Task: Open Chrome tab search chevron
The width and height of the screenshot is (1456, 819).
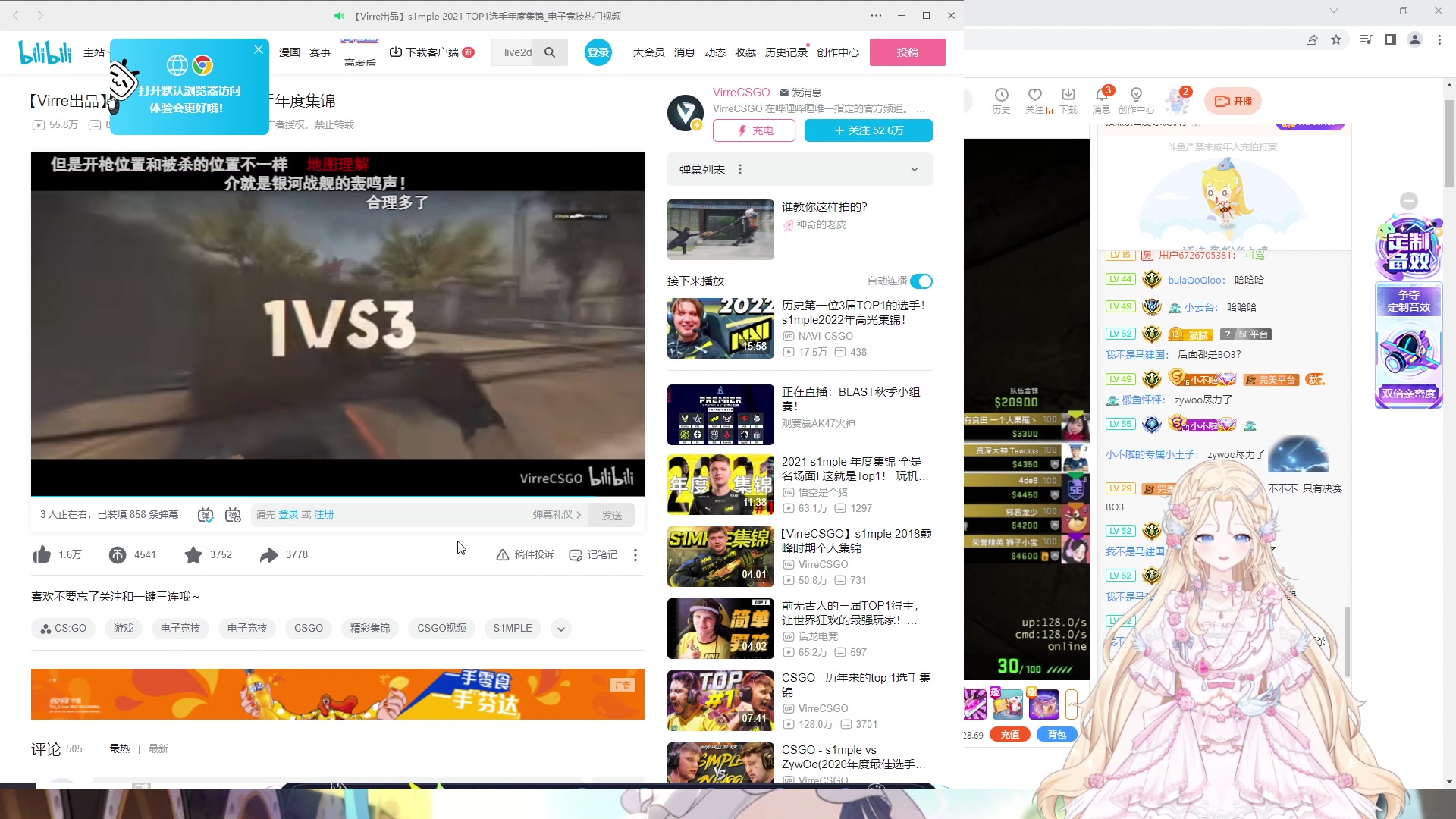Action: point(1333,11)
